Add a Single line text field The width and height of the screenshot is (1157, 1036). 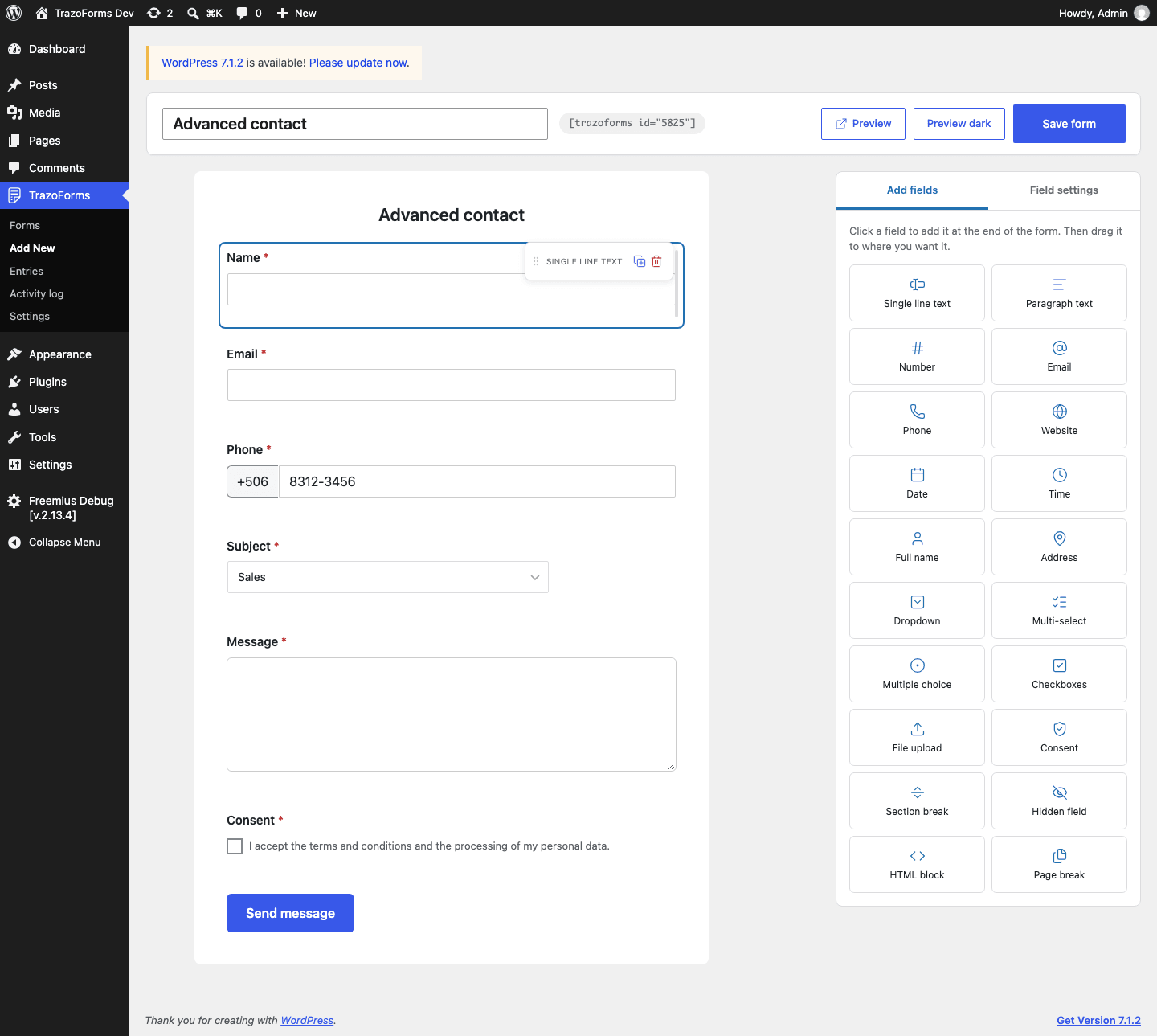pos(917,293)
